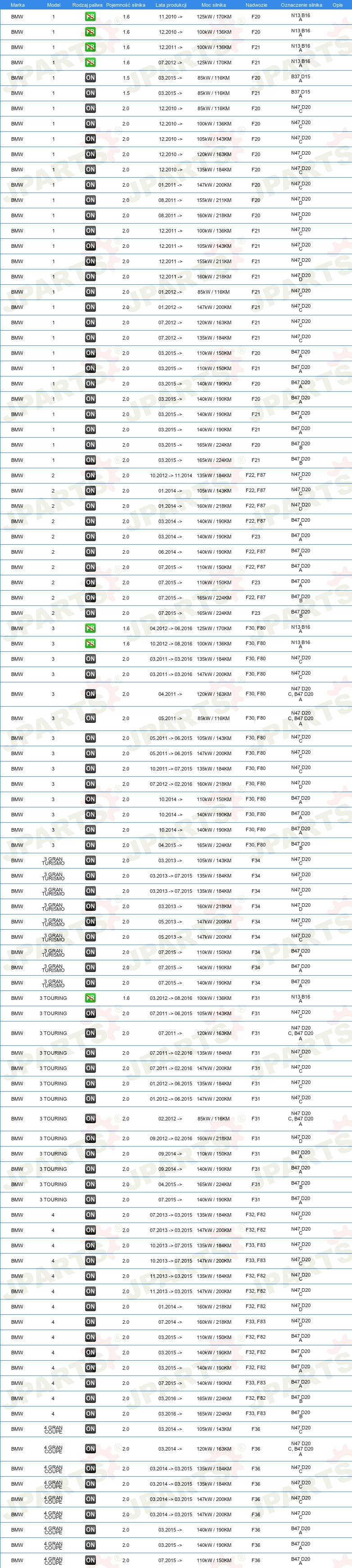The height and width of the screenshot is (1568, 352).
Task: Click the PB fuel icon in the 11.2010 row
Action: click(90, 17)
